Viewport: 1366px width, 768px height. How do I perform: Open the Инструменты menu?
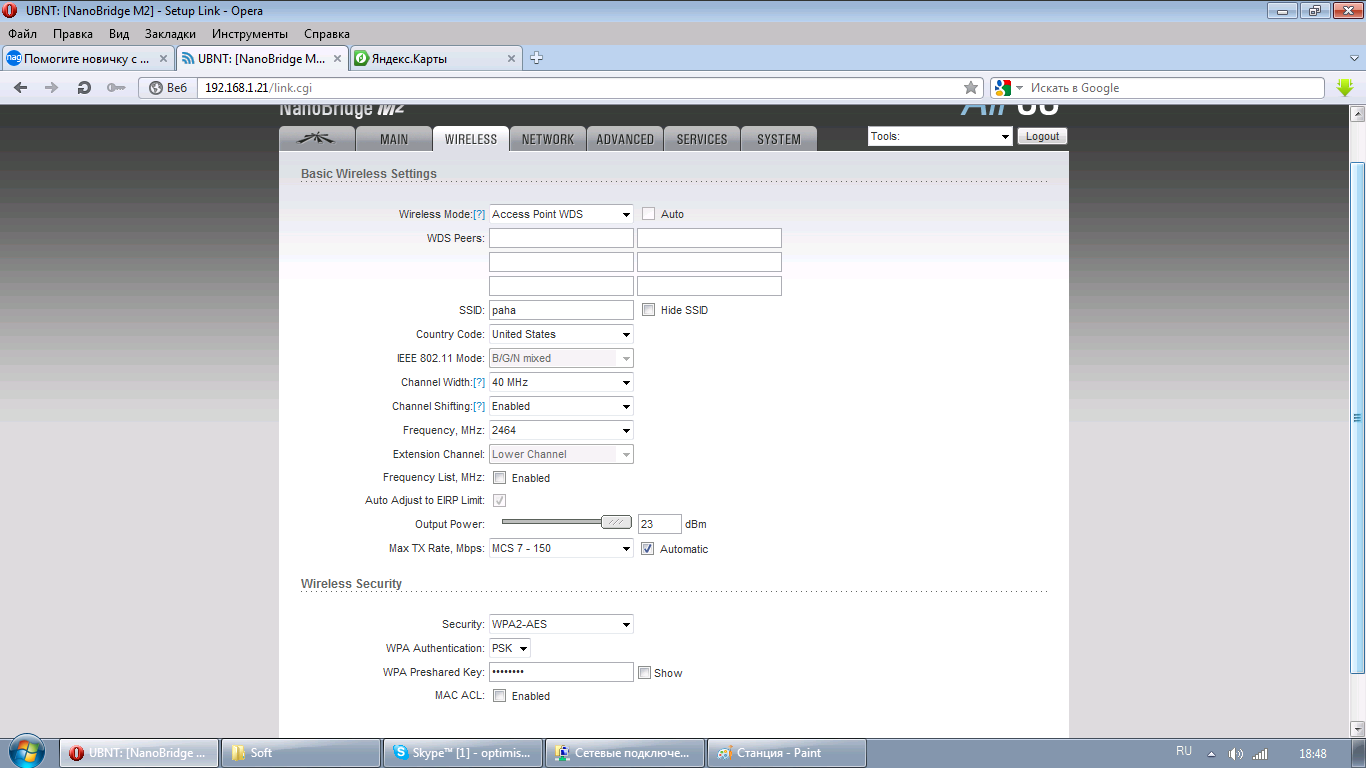[x=250, y=34]
